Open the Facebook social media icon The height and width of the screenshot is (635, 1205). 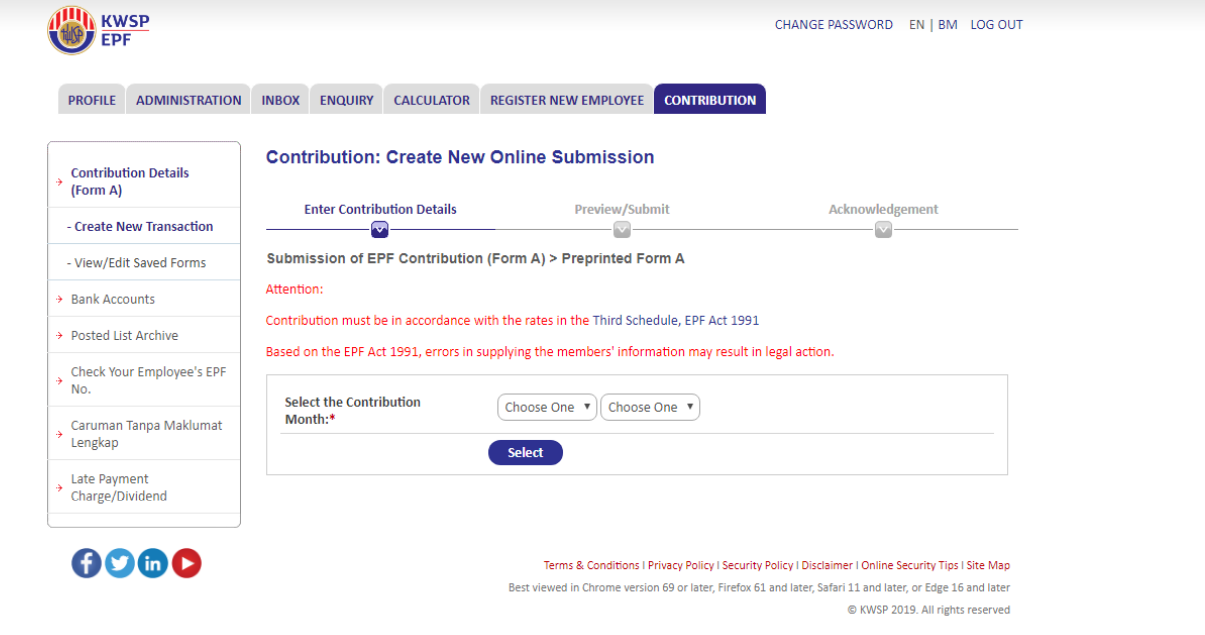pos(86,563)
